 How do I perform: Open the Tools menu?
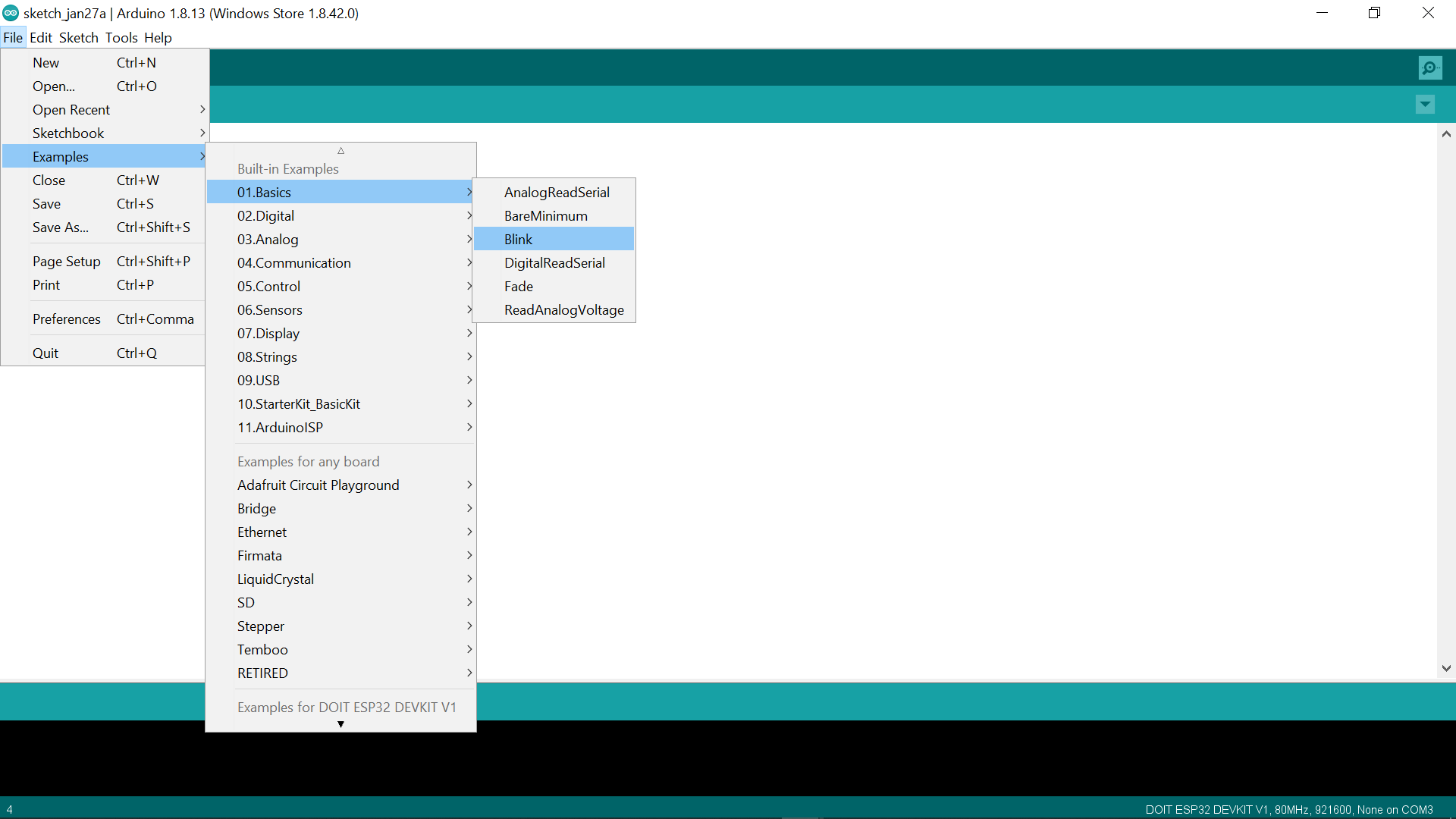121,37
